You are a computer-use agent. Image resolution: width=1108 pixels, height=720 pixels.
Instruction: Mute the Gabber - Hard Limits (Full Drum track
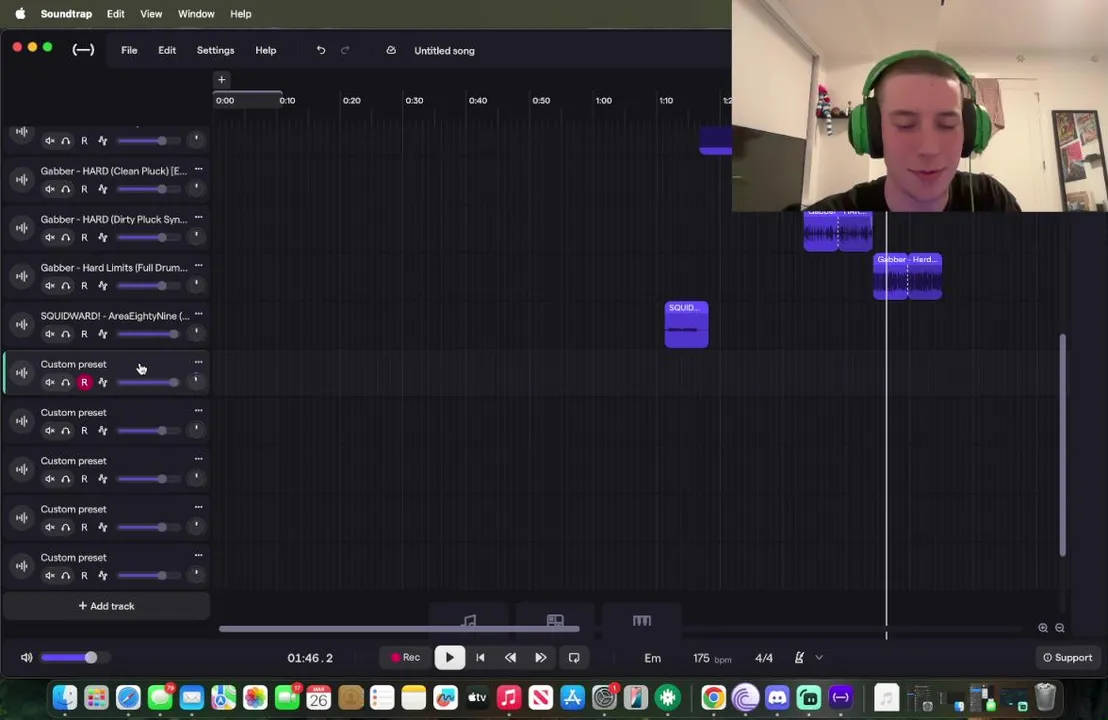click(49, 285)
